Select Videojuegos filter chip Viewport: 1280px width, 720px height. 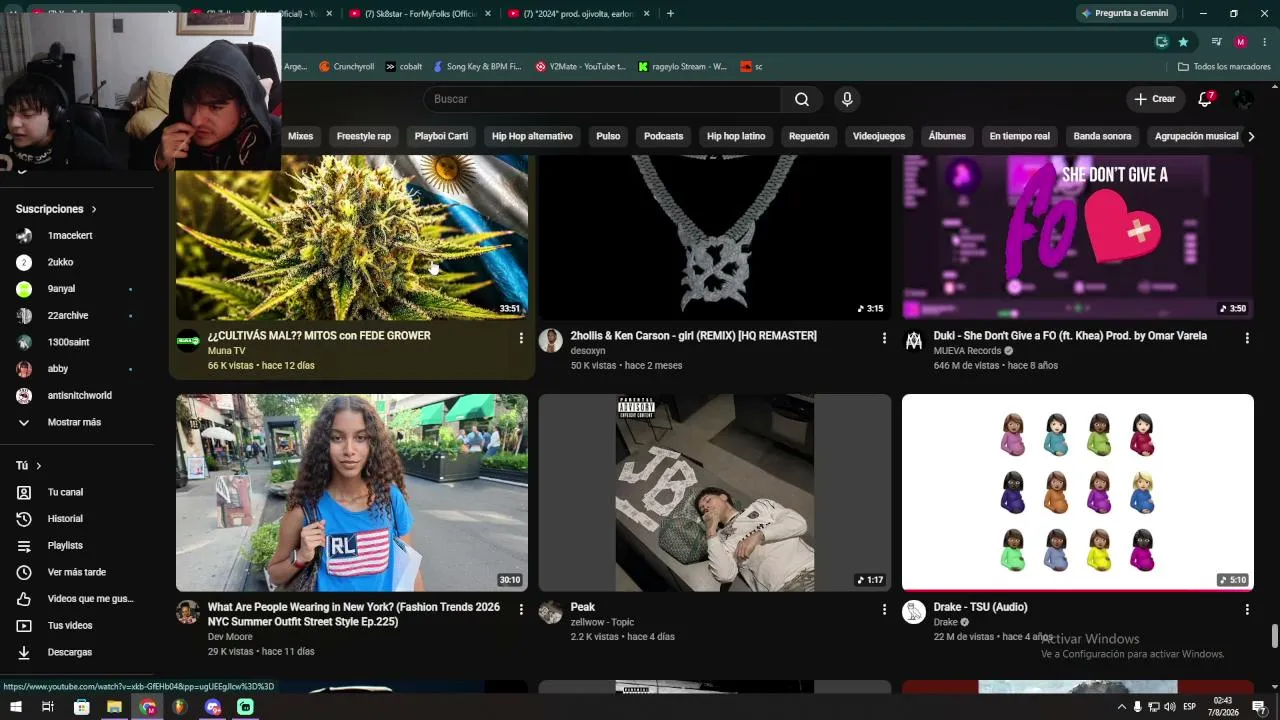[879, 136]
